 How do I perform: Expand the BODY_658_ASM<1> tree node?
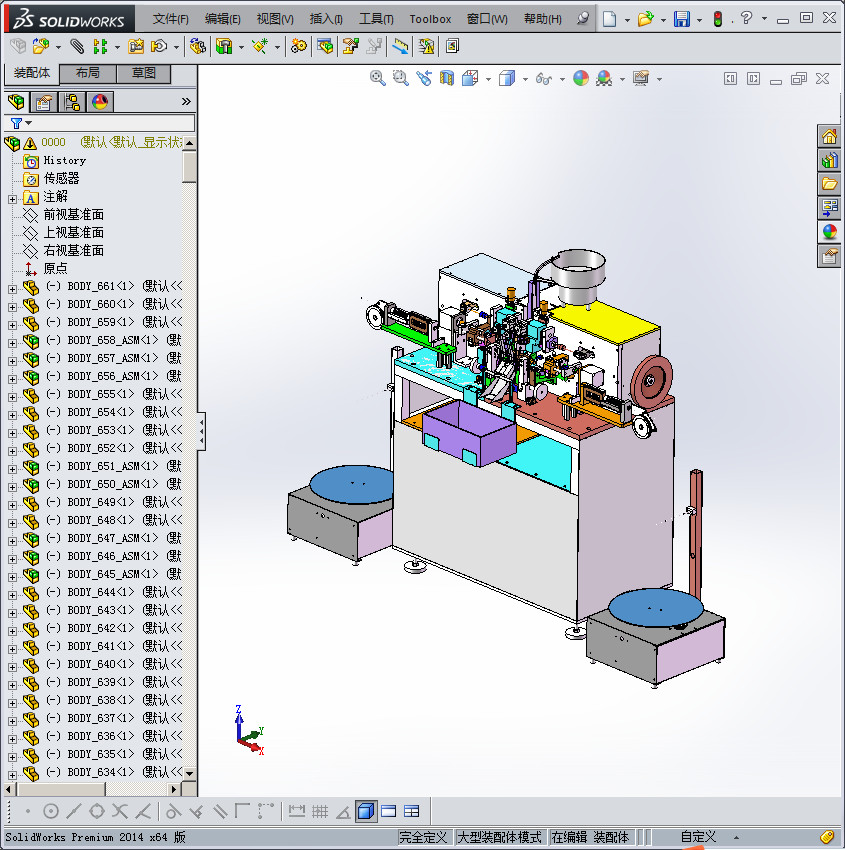pyautogui.click(x=12, y=343)
